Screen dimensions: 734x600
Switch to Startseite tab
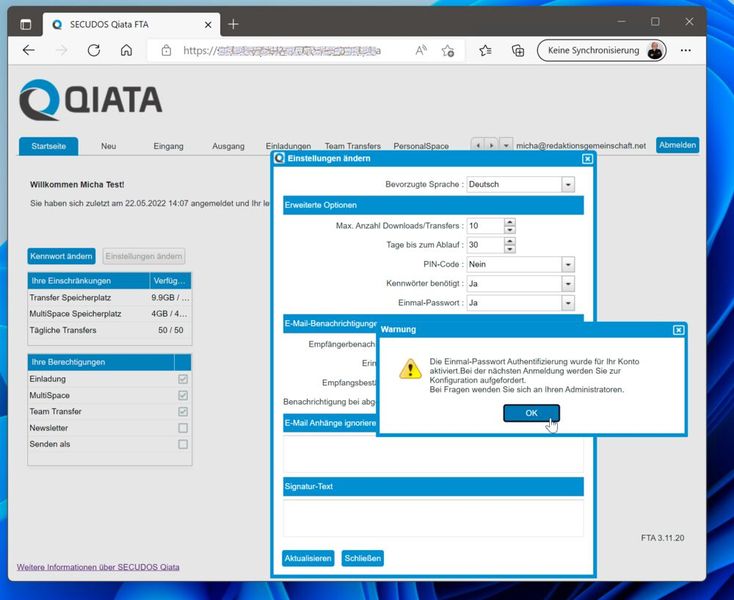coord(49,146)
